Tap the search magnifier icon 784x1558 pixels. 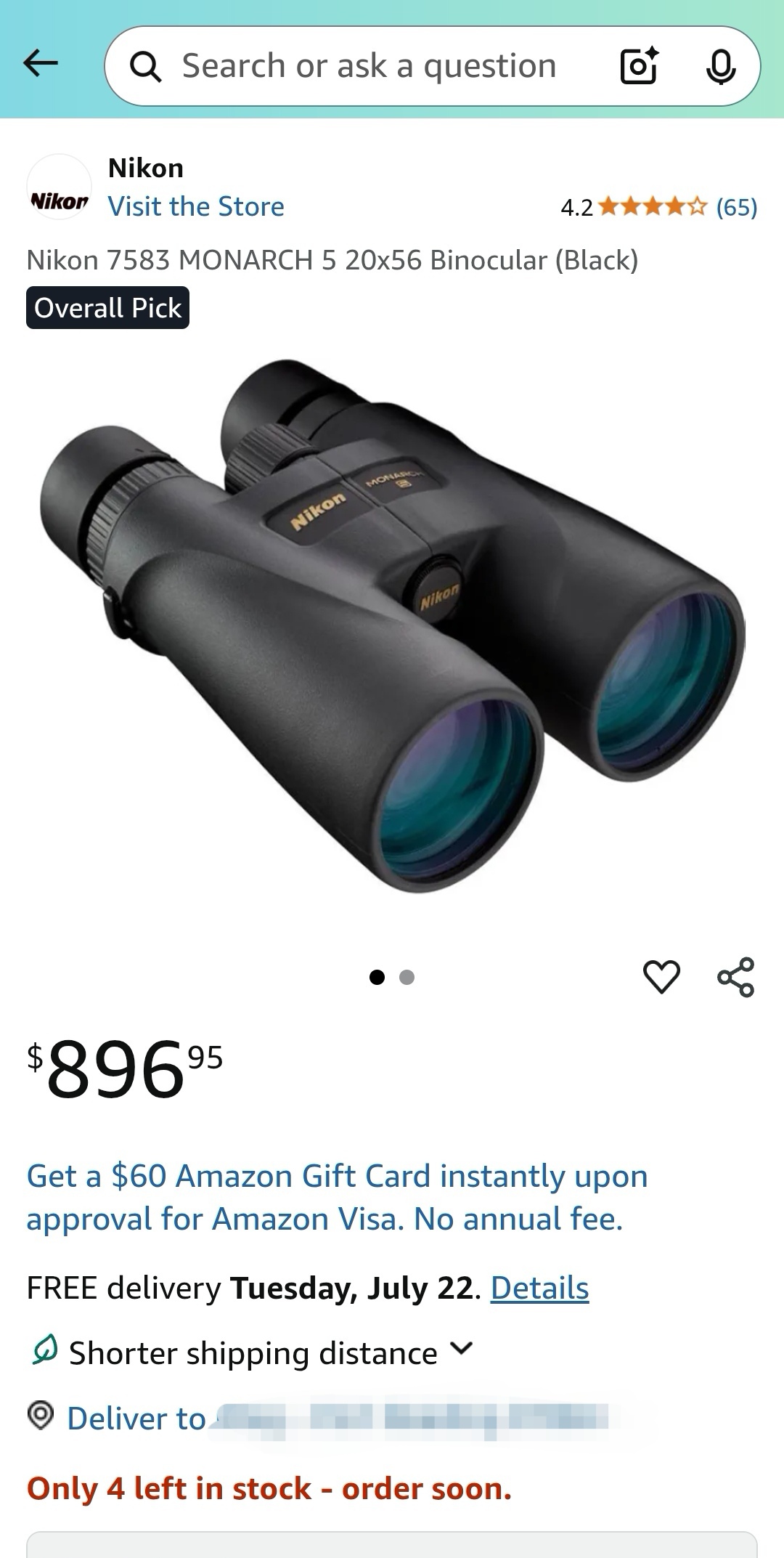tap(145, 67)
